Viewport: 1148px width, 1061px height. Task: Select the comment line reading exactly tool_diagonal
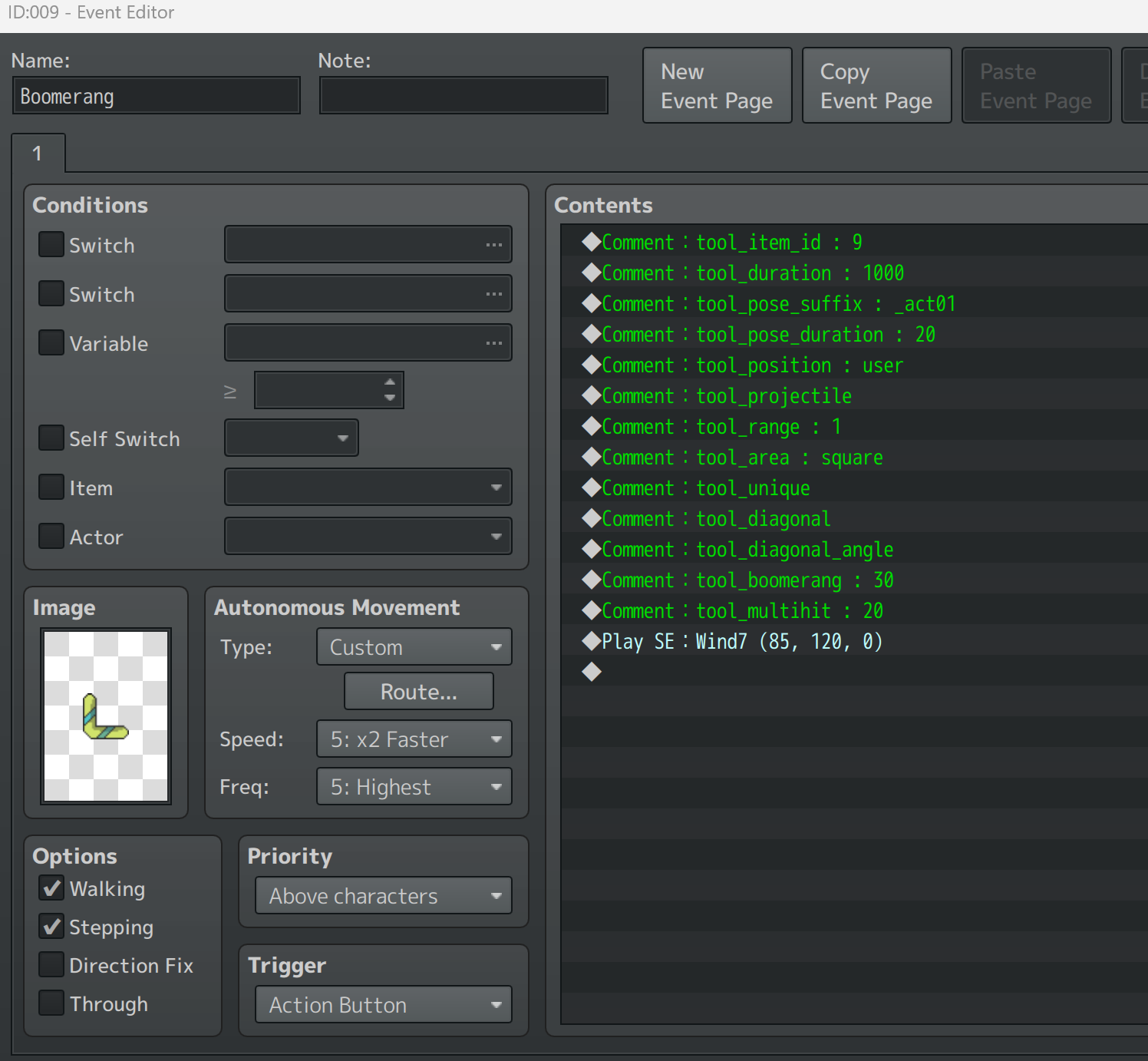853,518
